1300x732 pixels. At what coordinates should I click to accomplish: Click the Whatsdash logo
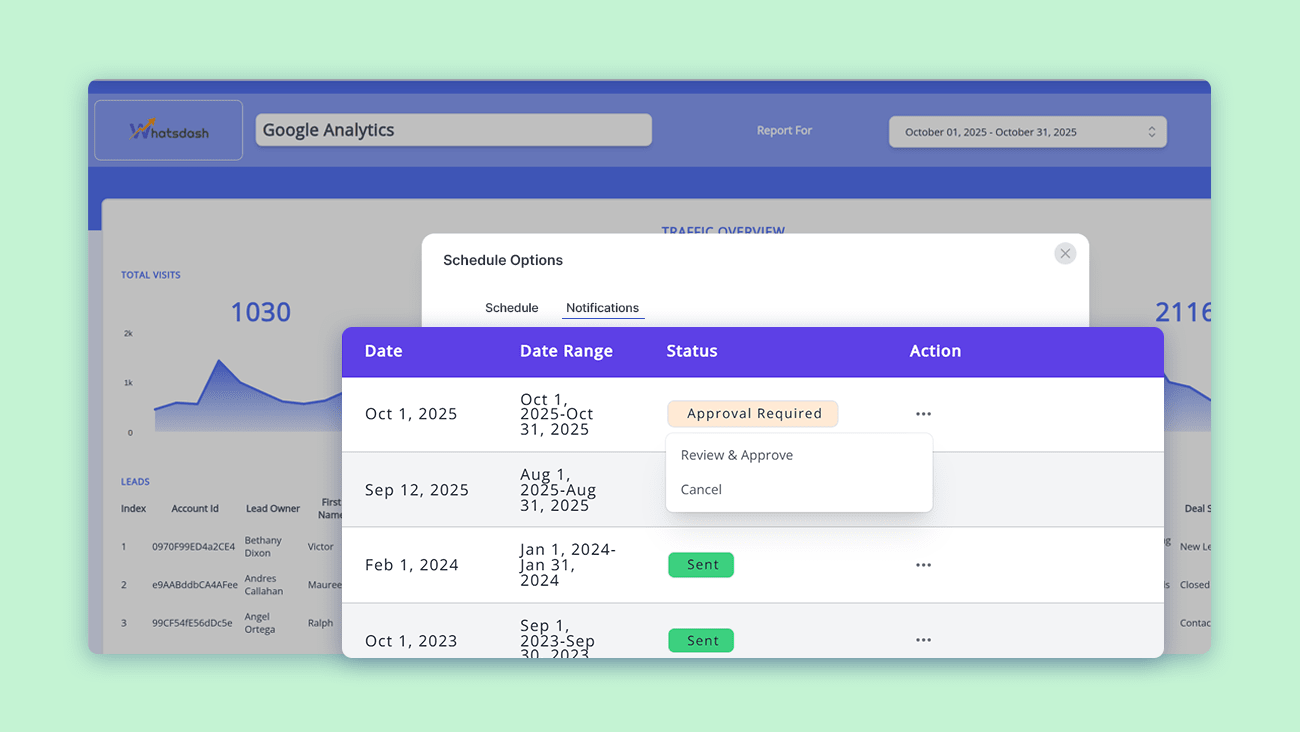(x=167, y=129)
